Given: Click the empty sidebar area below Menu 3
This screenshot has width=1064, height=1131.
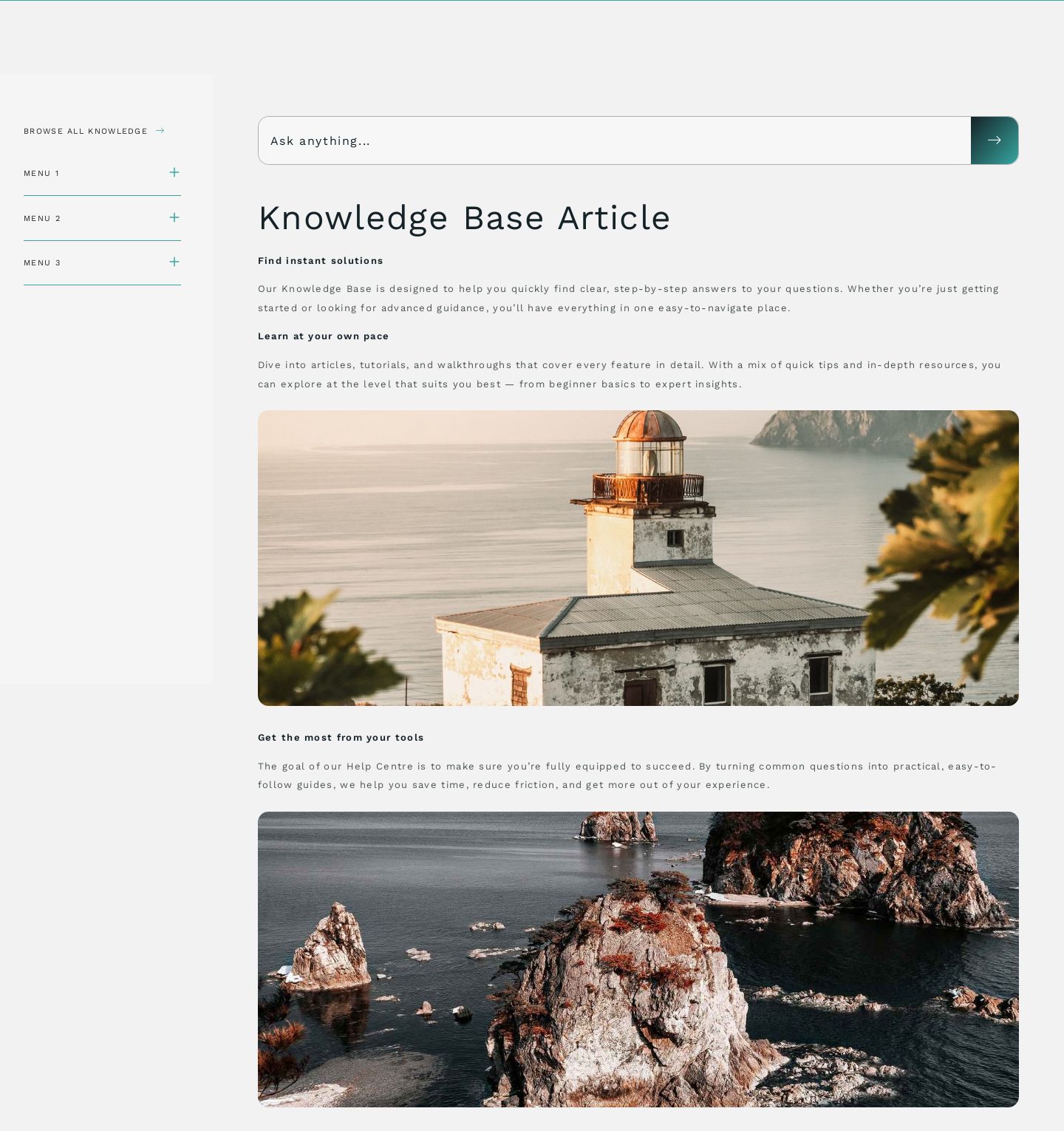Looking at the screenshot, I should [106, 480].
